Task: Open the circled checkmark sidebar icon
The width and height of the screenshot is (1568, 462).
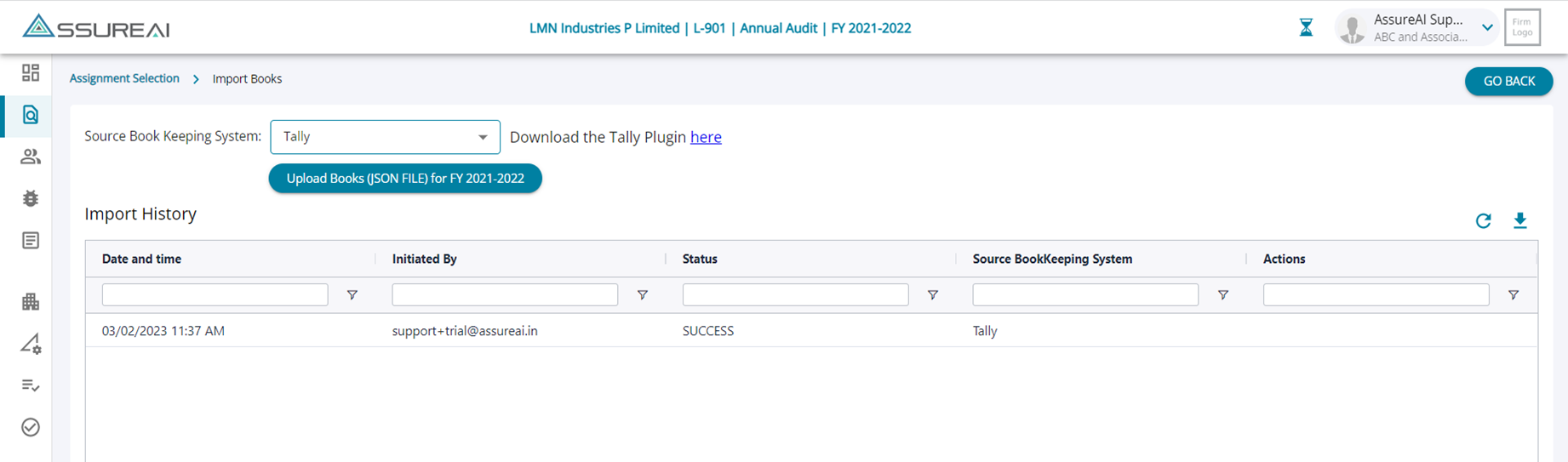Action: tap(31, 427)
